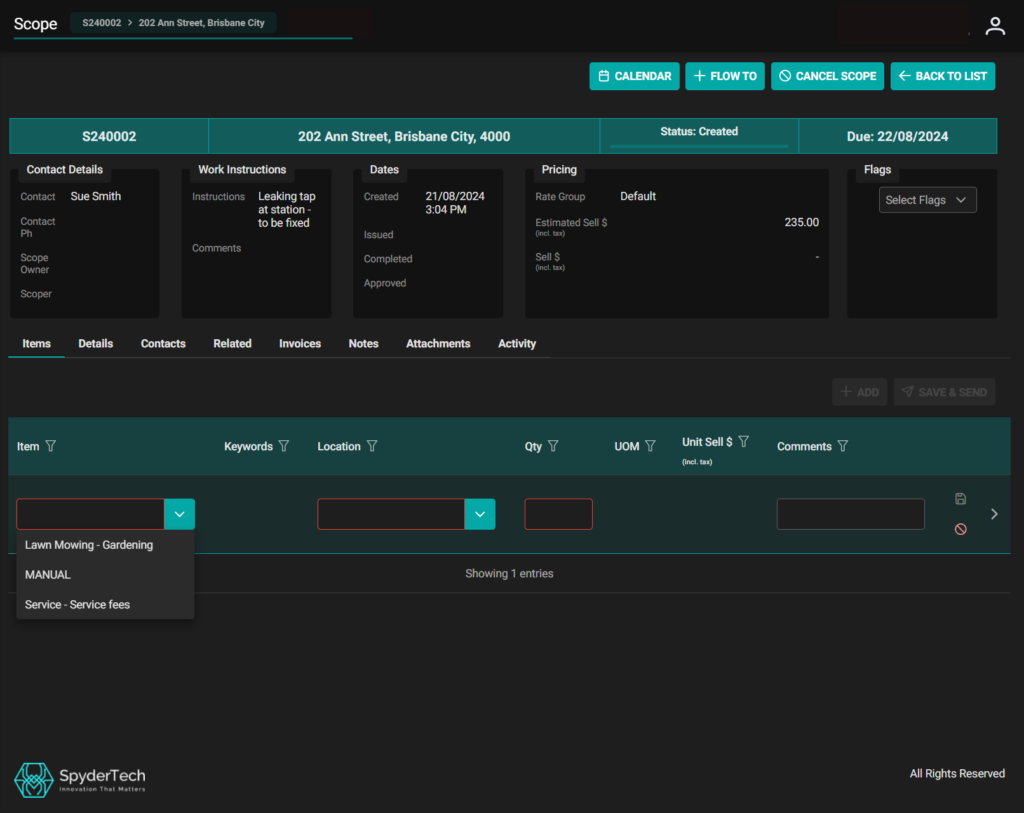Filter the Qty column
The width and height of the screenshot is (1024, 813).
553,446
